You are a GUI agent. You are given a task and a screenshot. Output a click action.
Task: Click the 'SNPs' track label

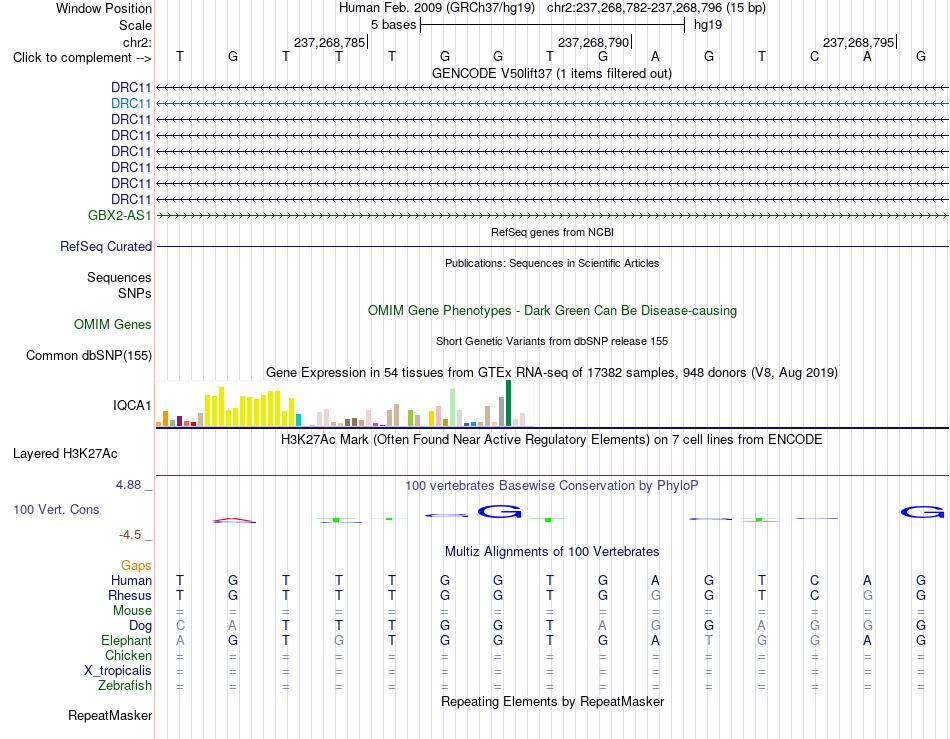click(x=135, y=293)
